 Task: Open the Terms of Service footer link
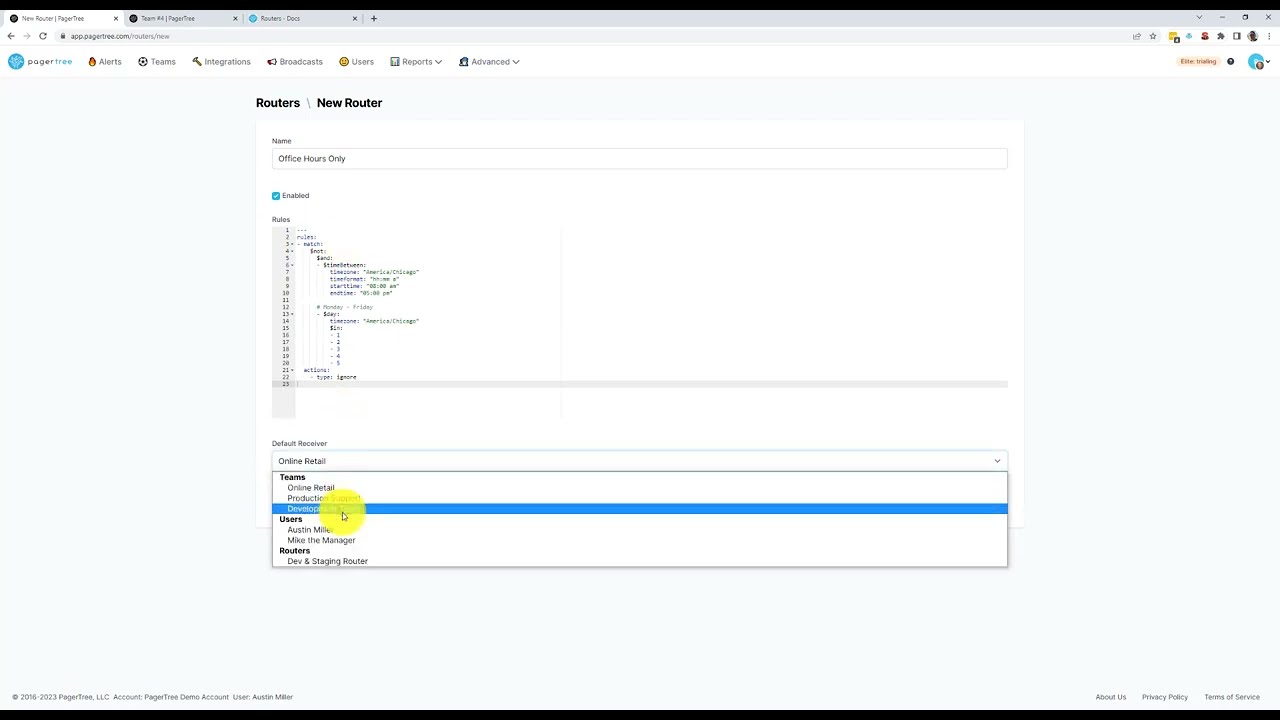tap(1232, 697)
